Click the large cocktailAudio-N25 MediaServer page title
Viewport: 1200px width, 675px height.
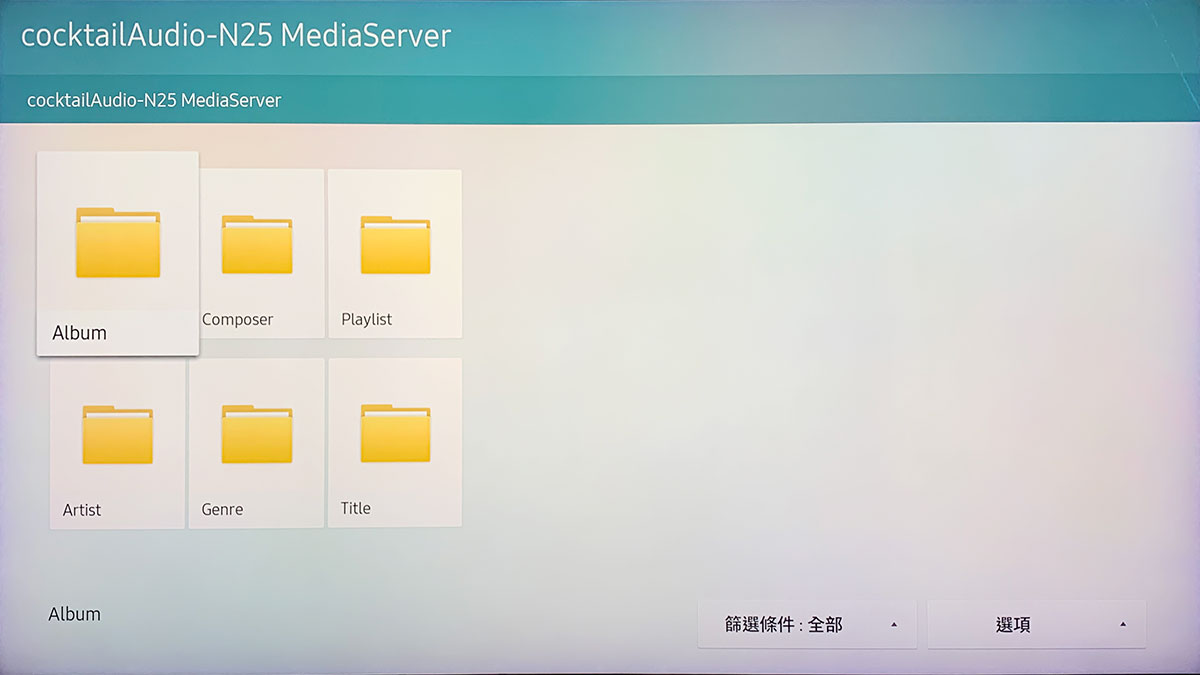click(236, 35)
